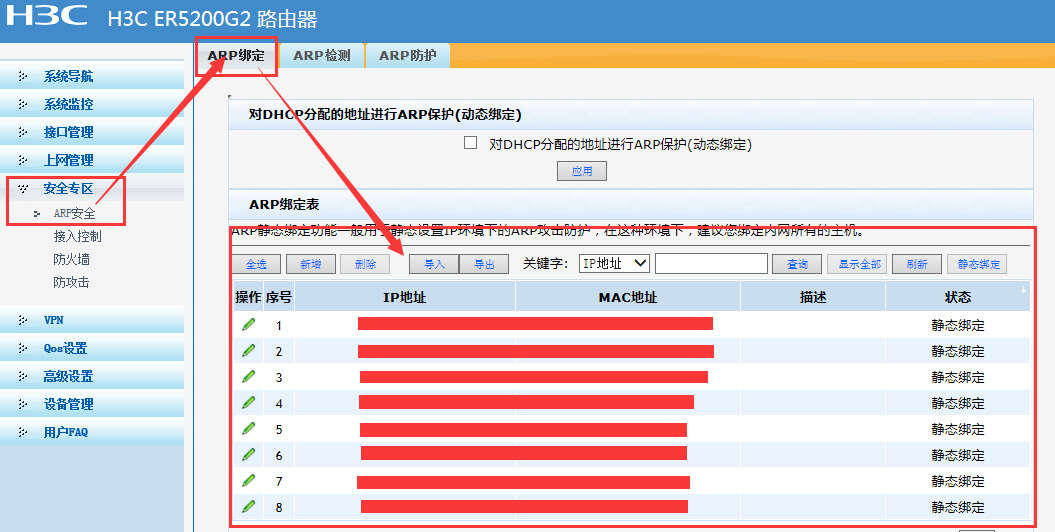The image size is (1055, 532).
Task: Enable ARP protection for DHCP-assigned addresses checkbox
Action: coord(471,143)
